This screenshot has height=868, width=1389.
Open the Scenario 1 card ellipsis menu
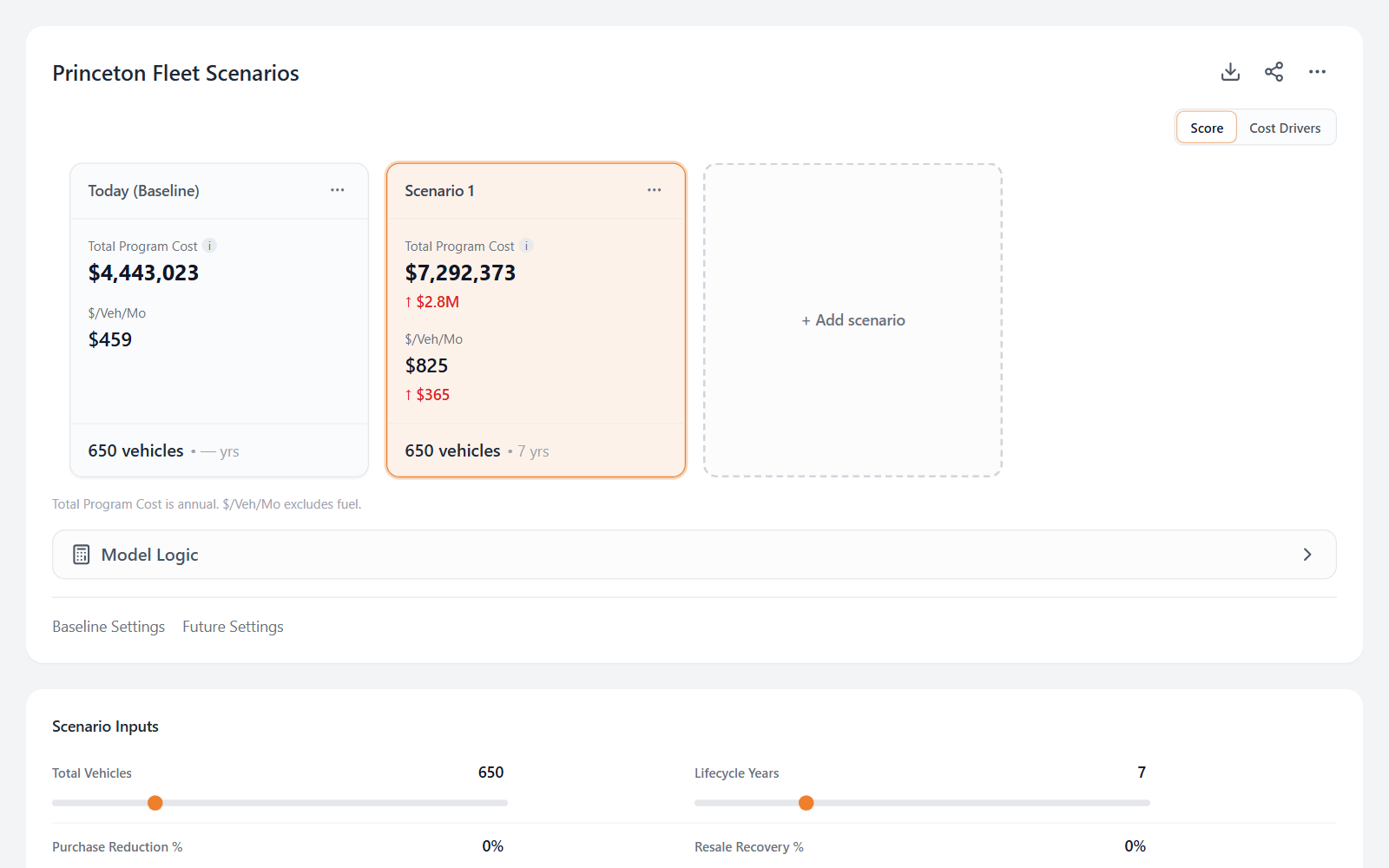click(655, 190)
